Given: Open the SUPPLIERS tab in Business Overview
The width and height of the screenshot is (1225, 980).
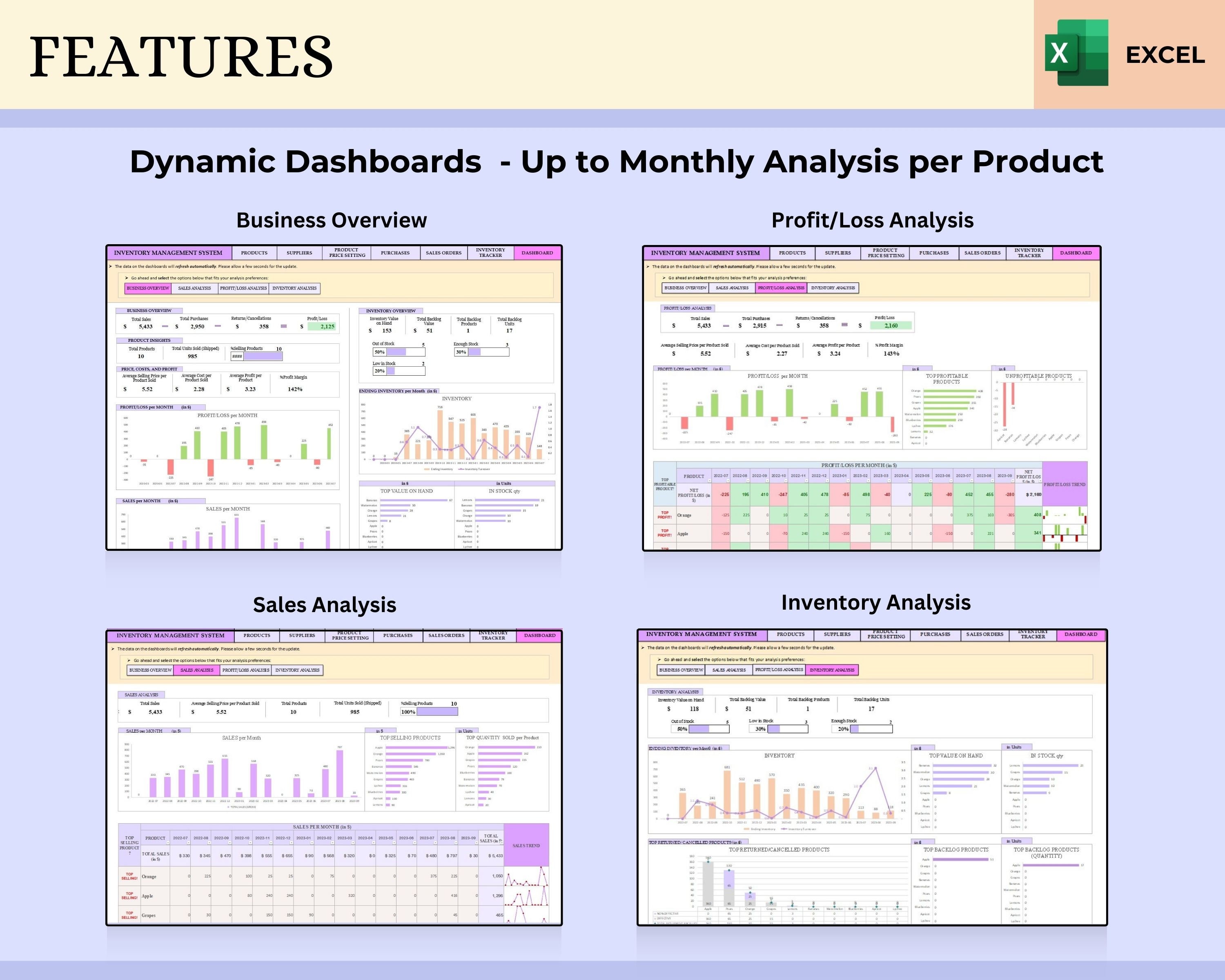Looking at the screenshot, I should pos(299,253).
